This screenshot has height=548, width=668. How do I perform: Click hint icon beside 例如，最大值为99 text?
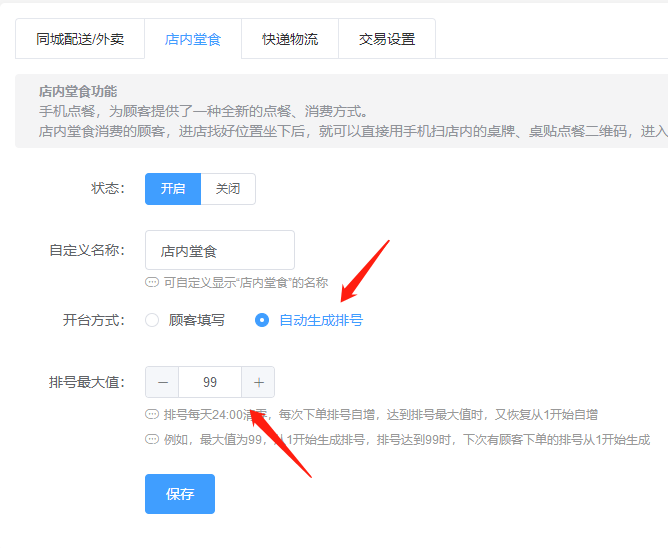152,439
